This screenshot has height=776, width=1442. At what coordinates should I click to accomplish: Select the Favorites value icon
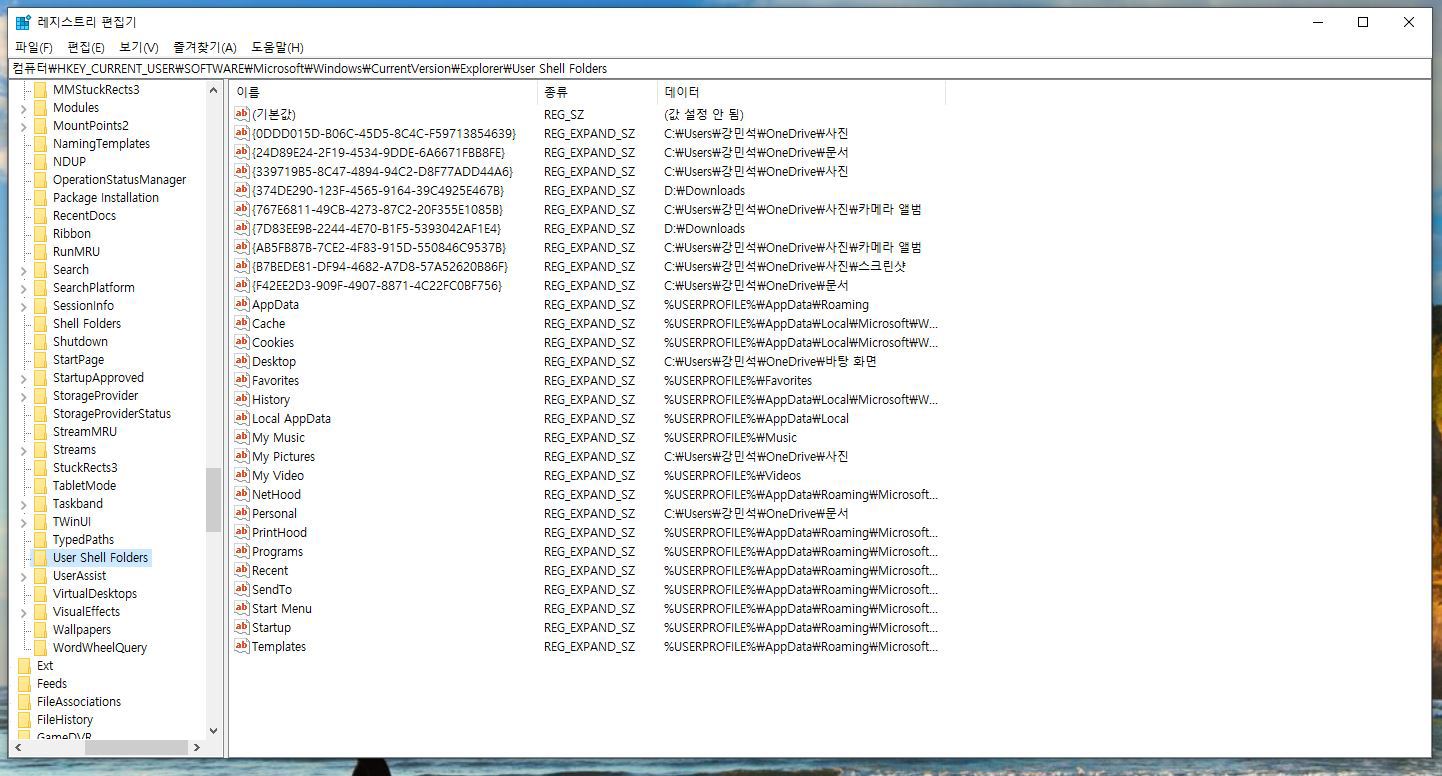[241, 380]
